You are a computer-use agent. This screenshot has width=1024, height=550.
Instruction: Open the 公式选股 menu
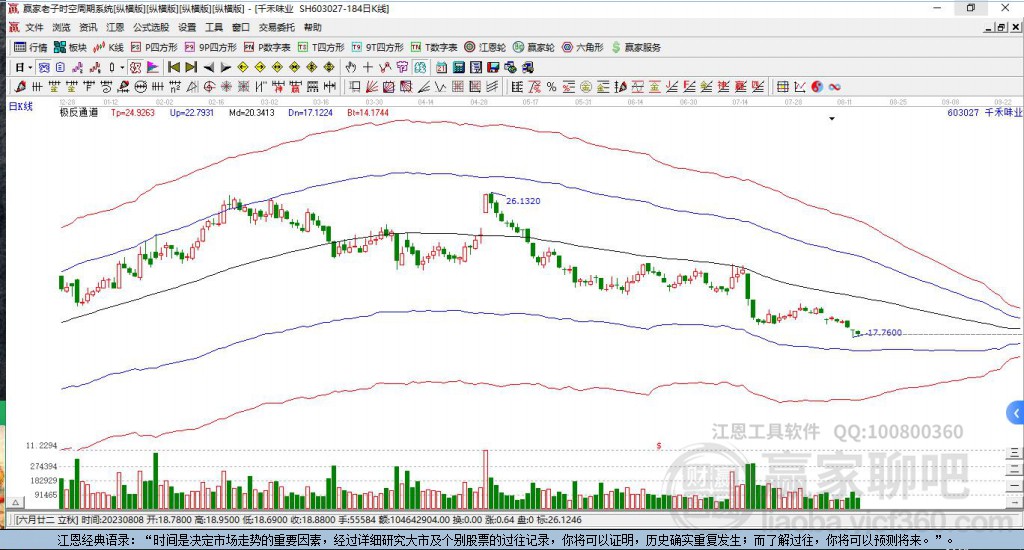(151, 27)
